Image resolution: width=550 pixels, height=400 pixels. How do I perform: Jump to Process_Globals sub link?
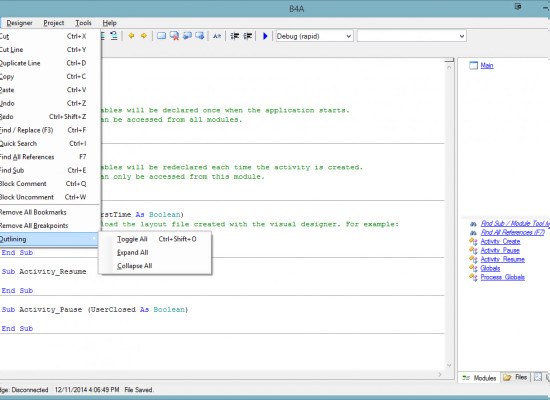coord(502,277)
